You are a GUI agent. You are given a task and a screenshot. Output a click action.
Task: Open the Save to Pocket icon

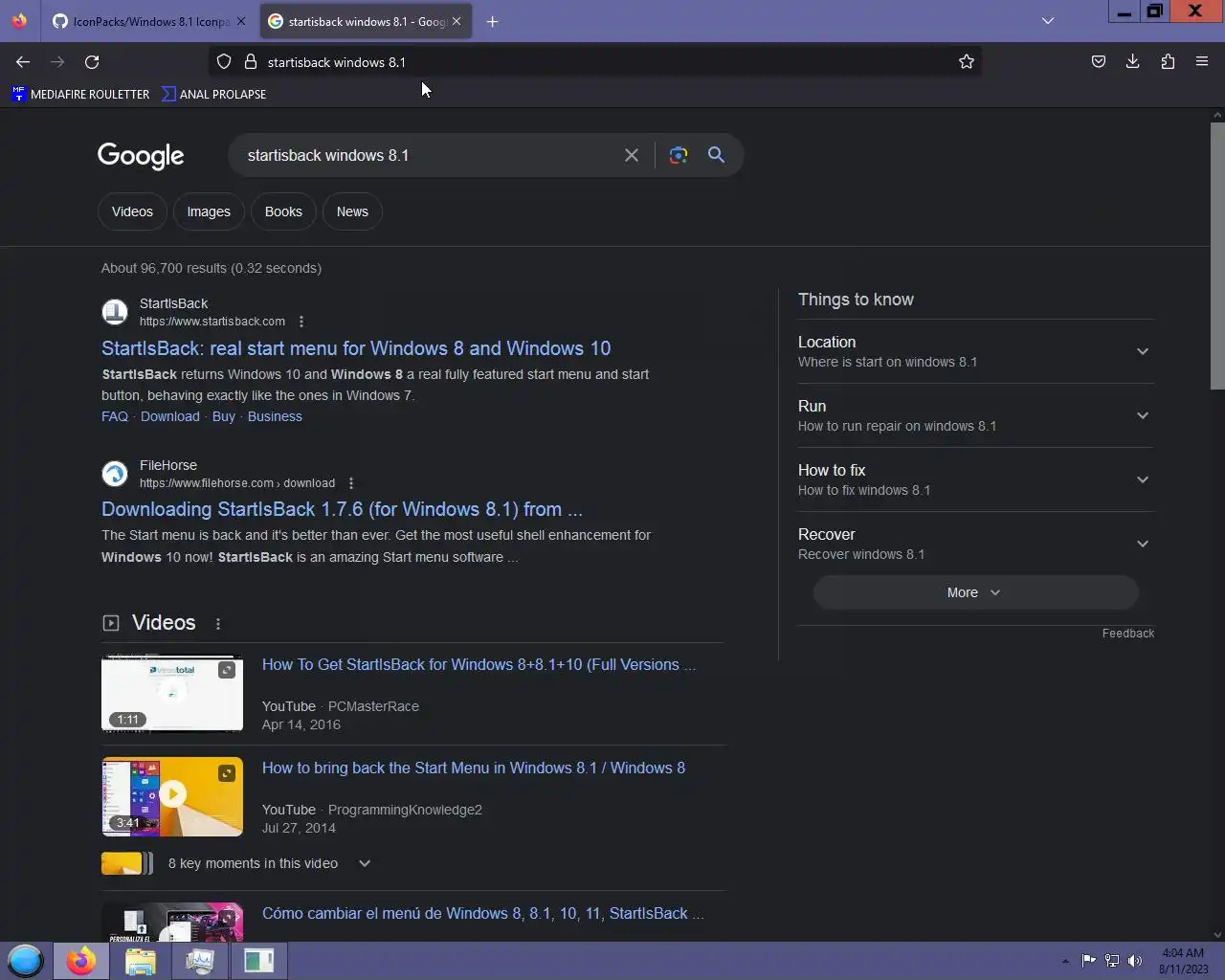[x=1099, y=62]
